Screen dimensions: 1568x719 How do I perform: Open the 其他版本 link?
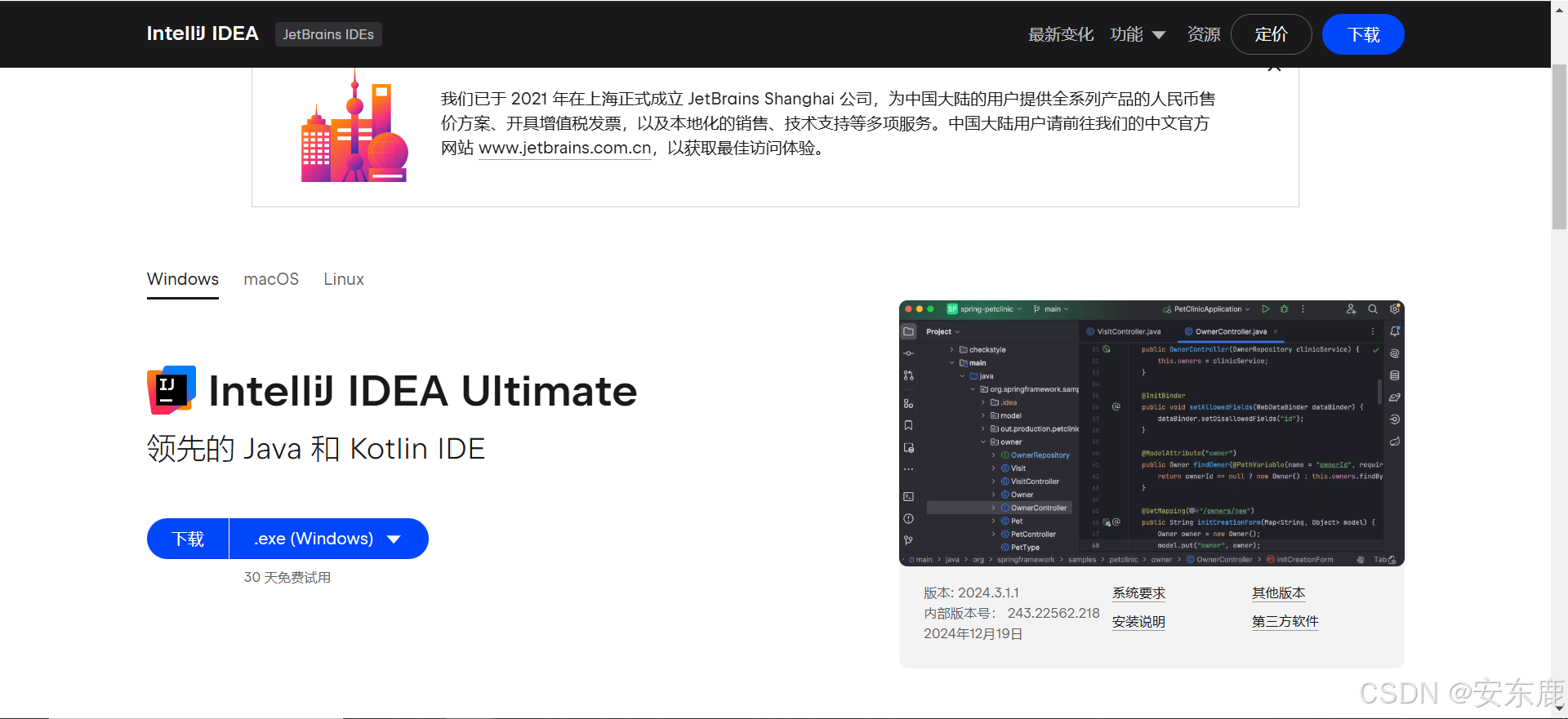pos(1279,593)
